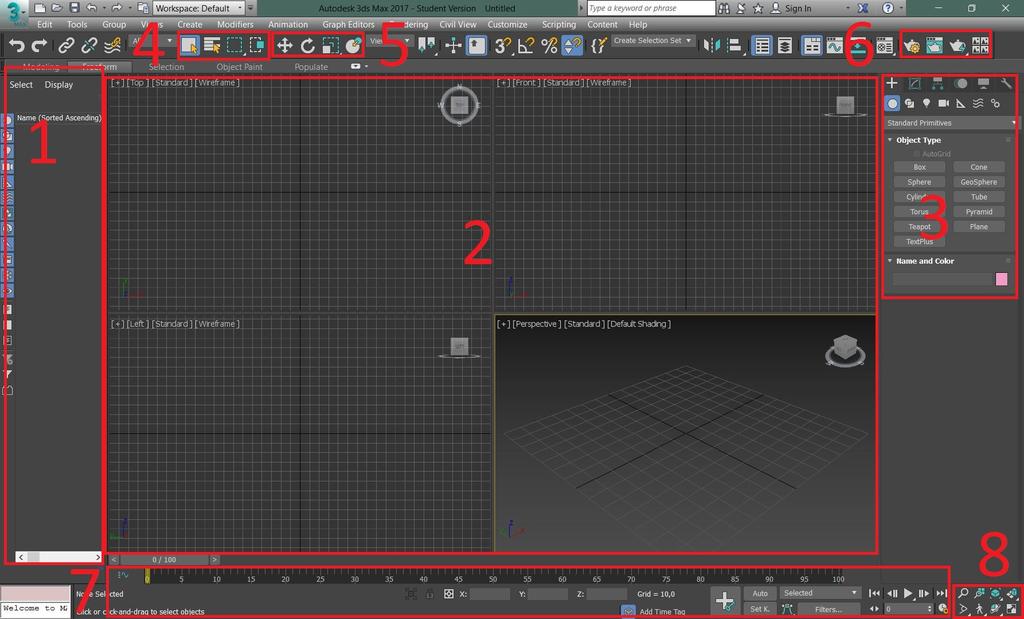
Task: Click the Plane primitive button
Action: tap(979, 227)
